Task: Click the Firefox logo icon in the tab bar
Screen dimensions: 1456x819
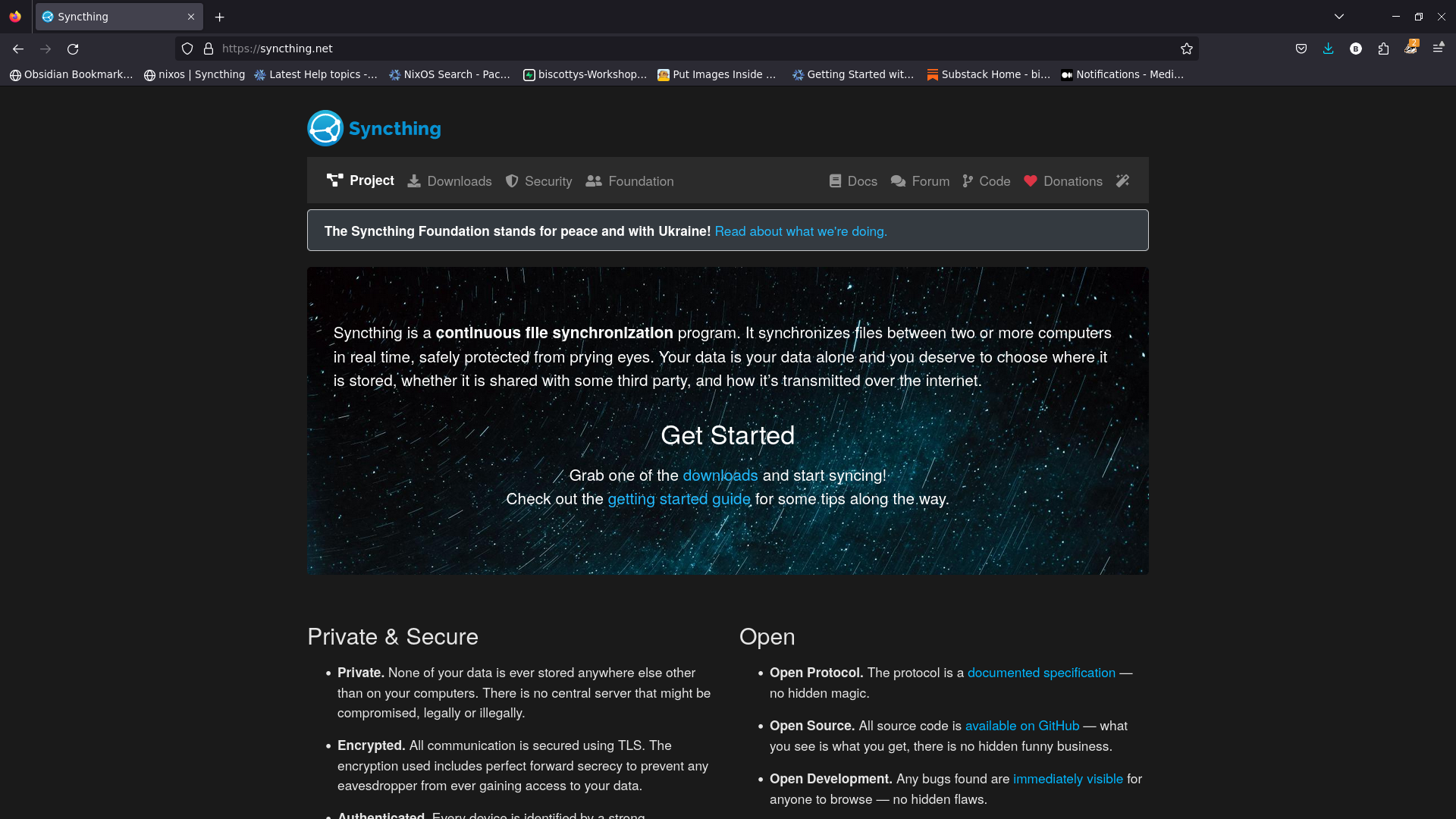Action: (x=15, y=17)
